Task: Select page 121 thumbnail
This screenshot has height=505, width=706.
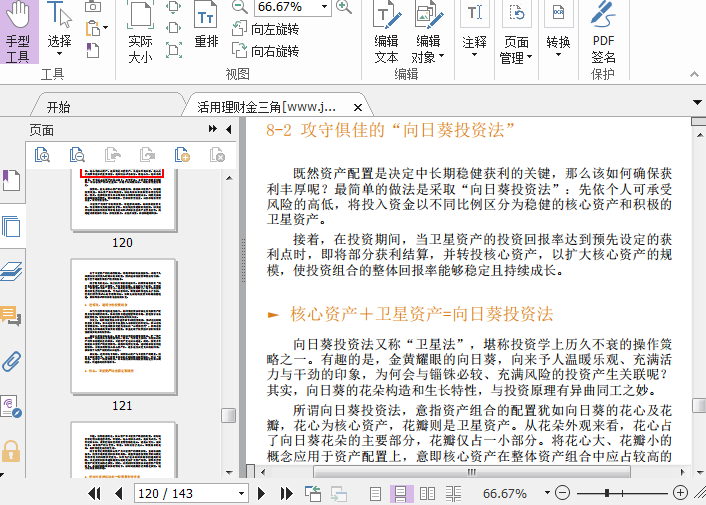Action: pyautogui.click(x=123, y=326)
